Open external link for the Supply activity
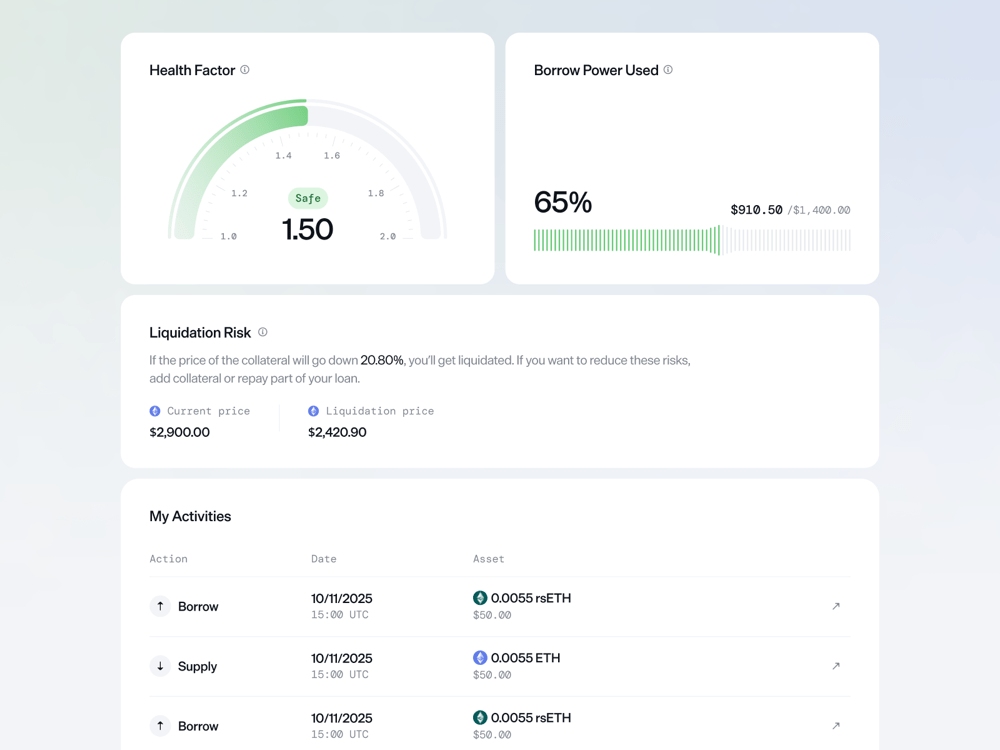 tap(835, 666)
